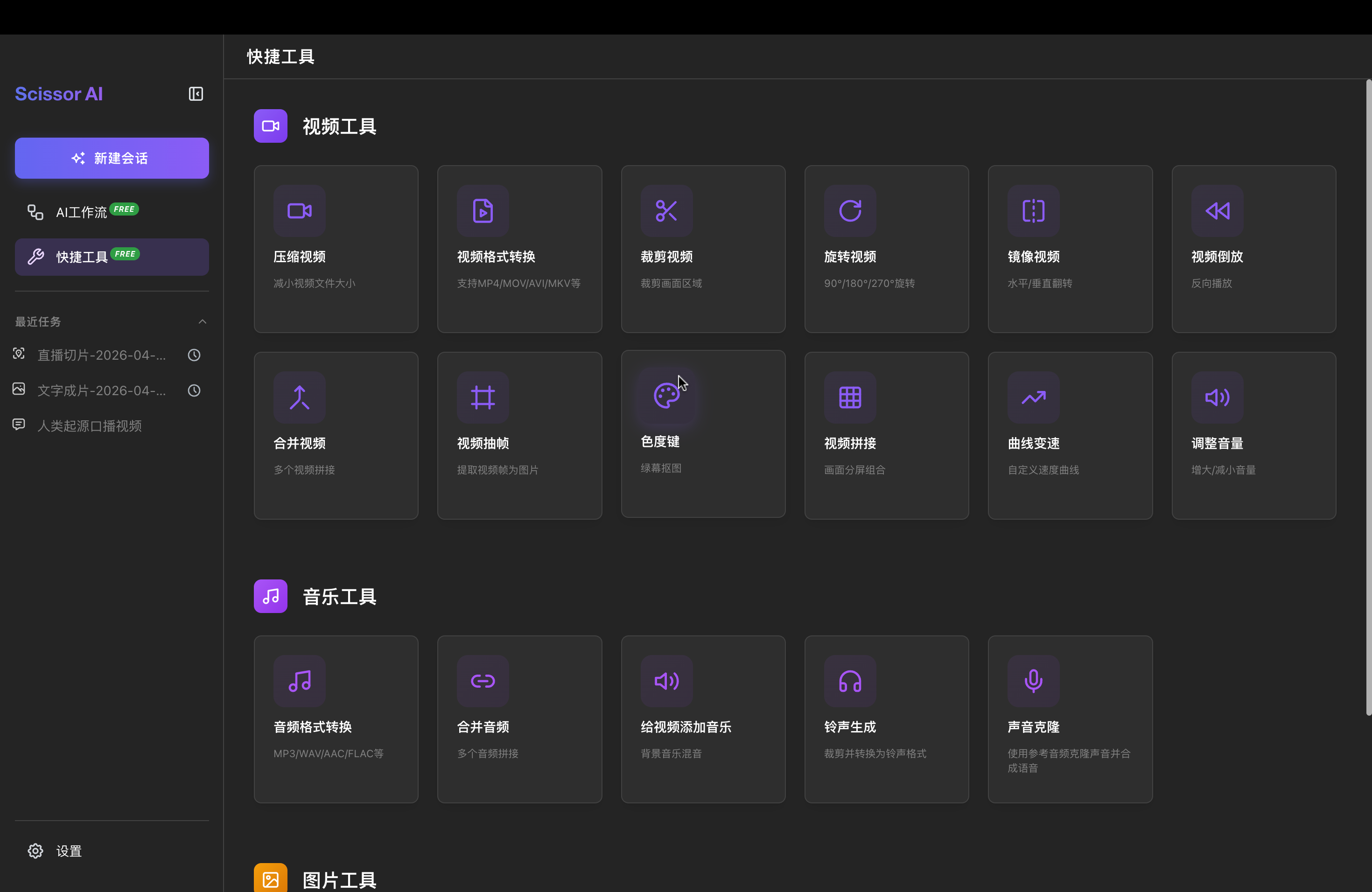
Task: Open the chroma key palette icon
Action: pyautogui.click(x=666, y=396)
